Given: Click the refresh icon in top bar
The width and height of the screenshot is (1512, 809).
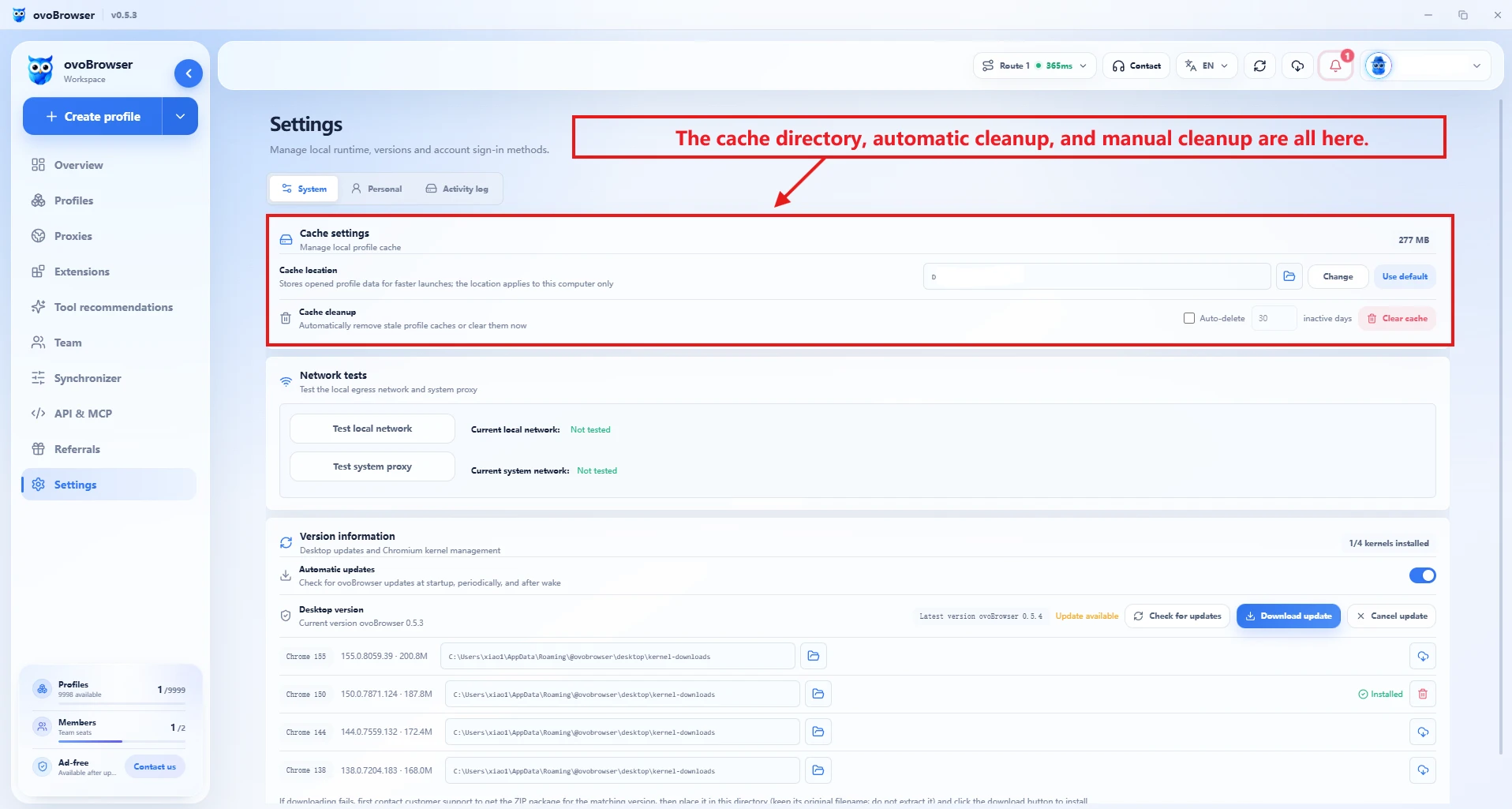Looking at the screenshot, I should point(1259,66).
